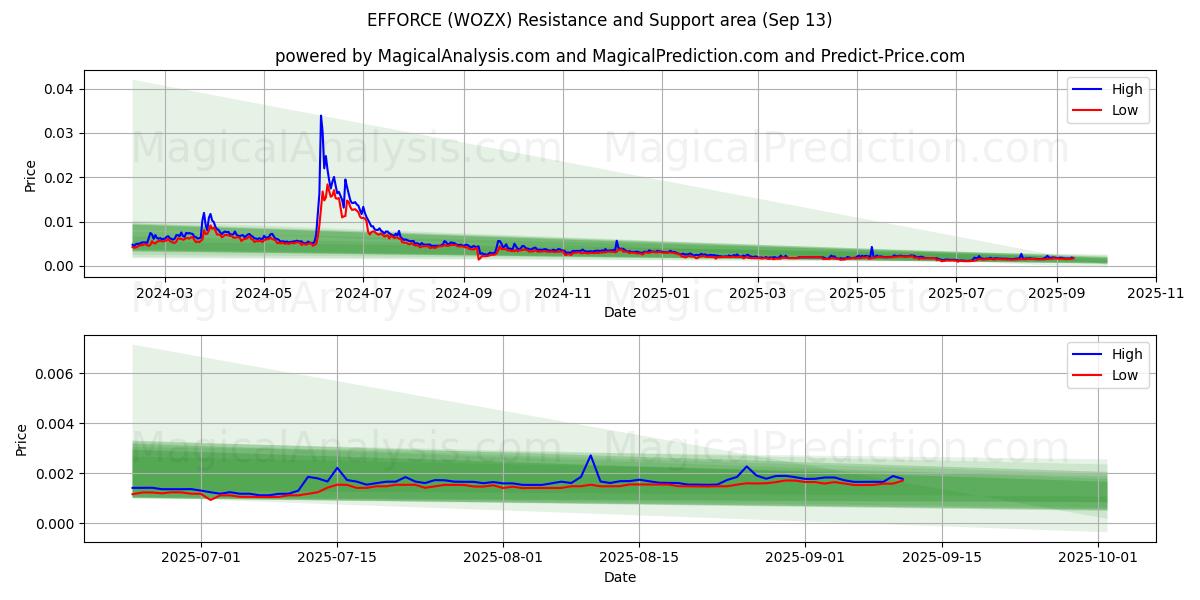The image size is (1200, 600).
Task: Click the 'Date' x-axis label of the top chart
Action: pos(620,313)
